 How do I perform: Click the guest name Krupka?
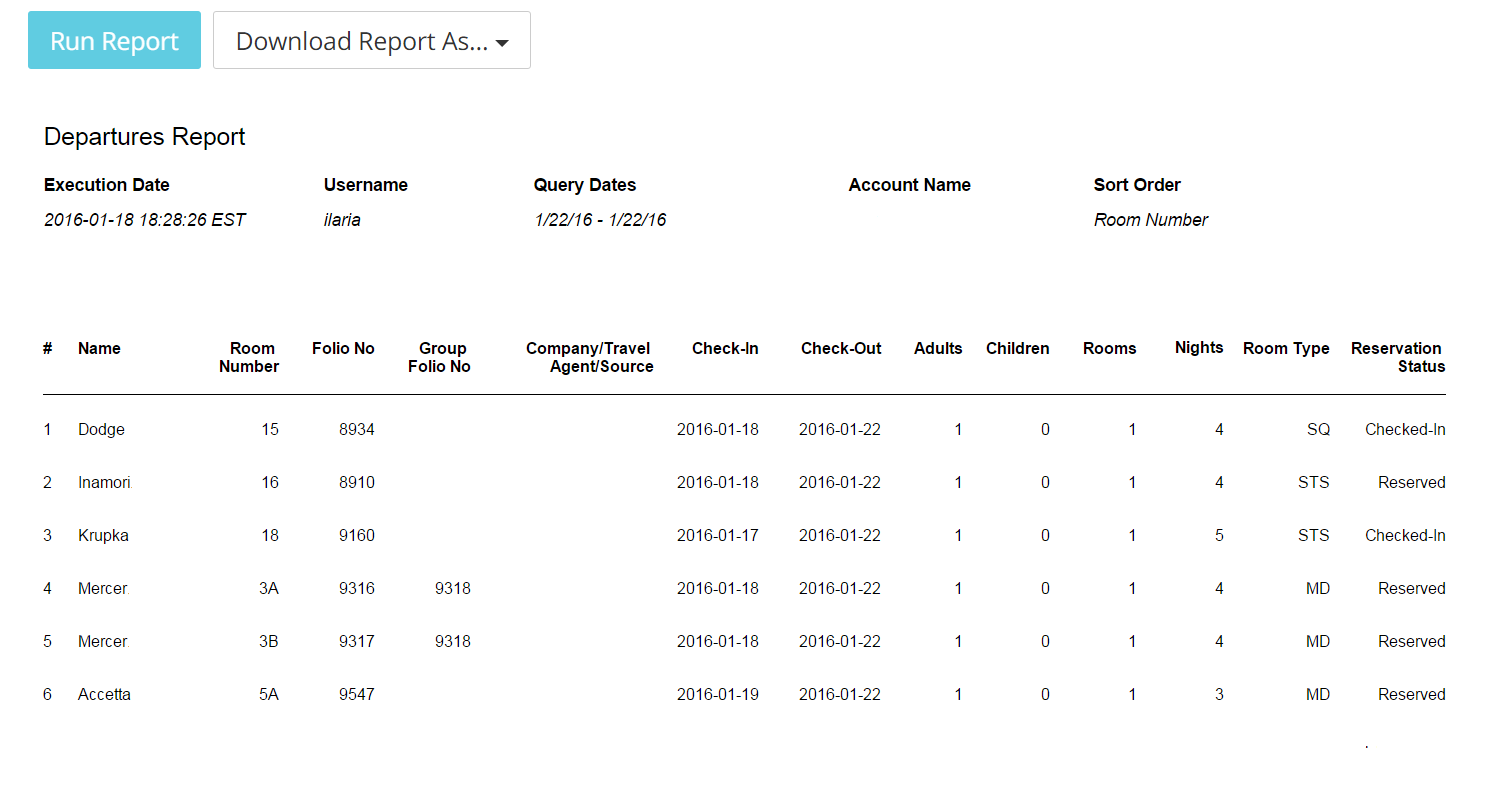click(x=103, y=536)
